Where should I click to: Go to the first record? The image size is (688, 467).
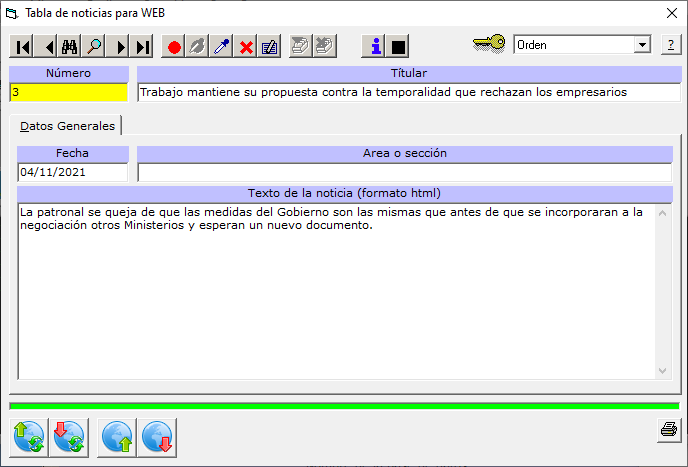[22, 47]
